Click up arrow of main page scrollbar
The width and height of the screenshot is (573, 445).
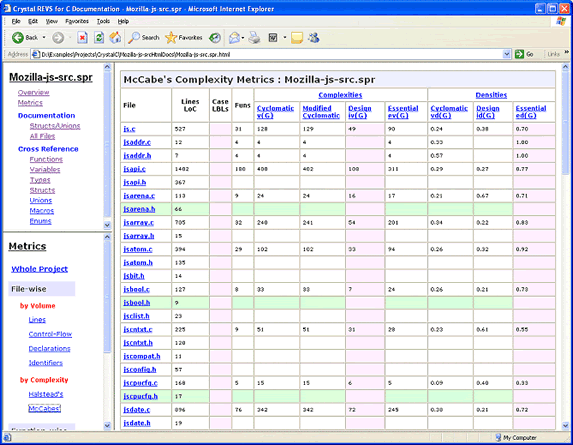(565, 67)
